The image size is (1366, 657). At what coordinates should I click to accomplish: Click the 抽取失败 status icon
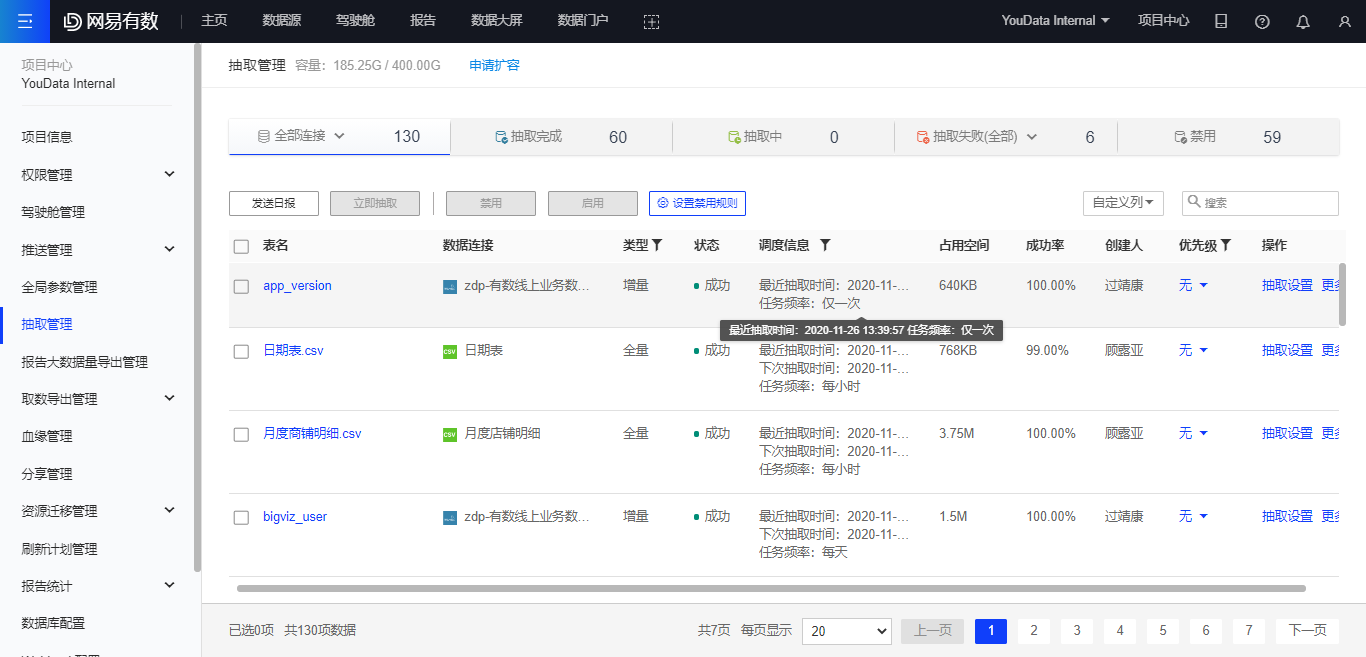click(x=923, y=137)
